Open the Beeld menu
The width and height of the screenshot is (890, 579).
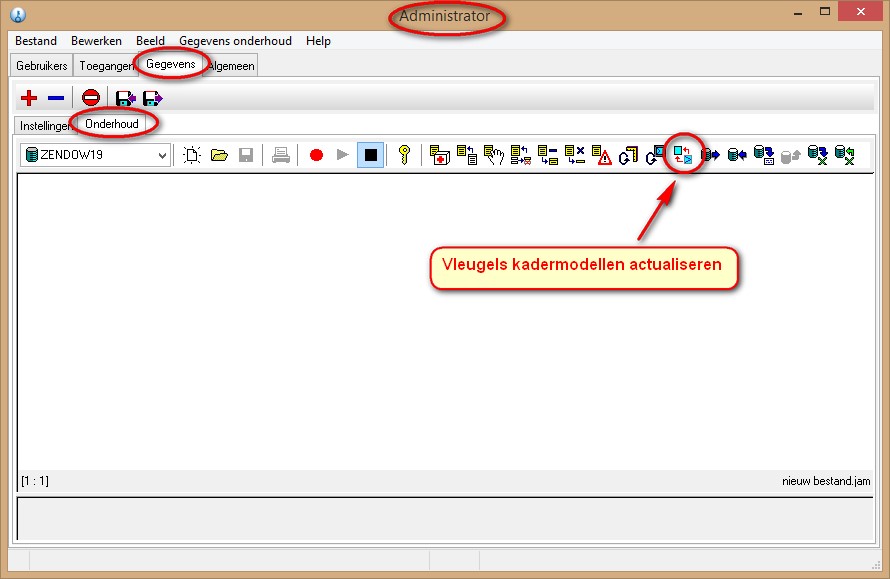point(150,41)
